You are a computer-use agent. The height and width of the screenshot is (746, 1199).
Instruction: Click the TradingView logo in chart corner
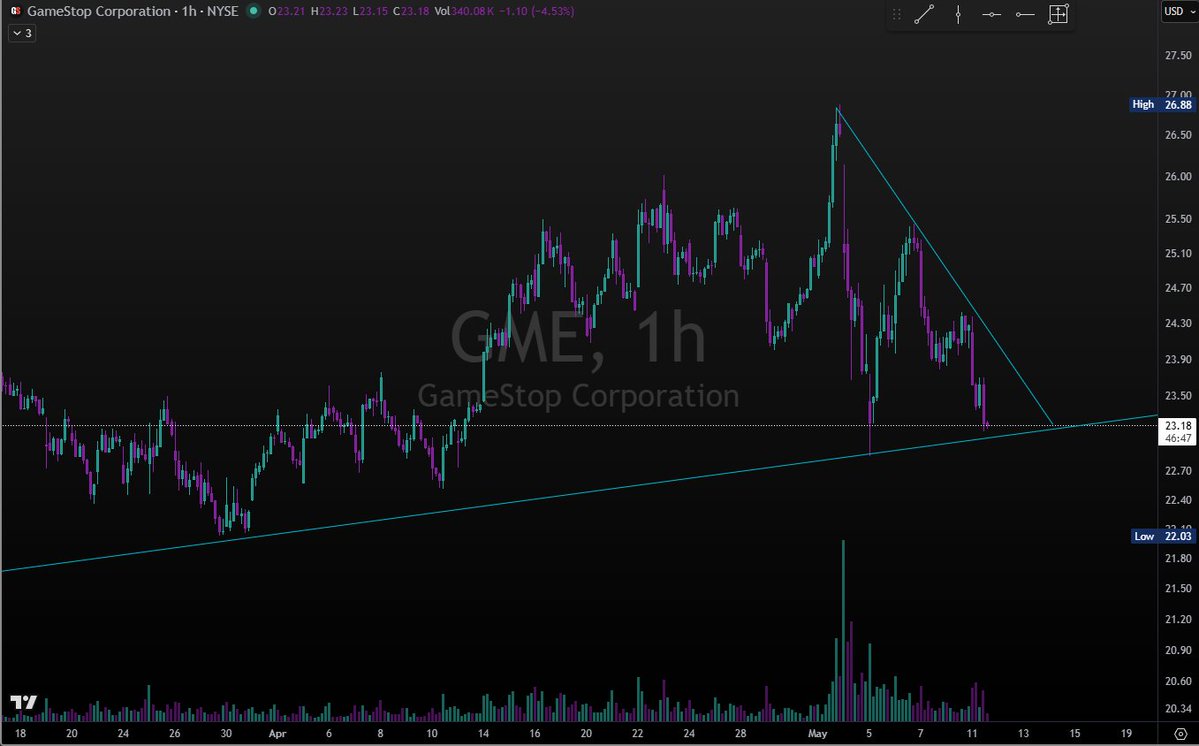click(x=24, y=702)
